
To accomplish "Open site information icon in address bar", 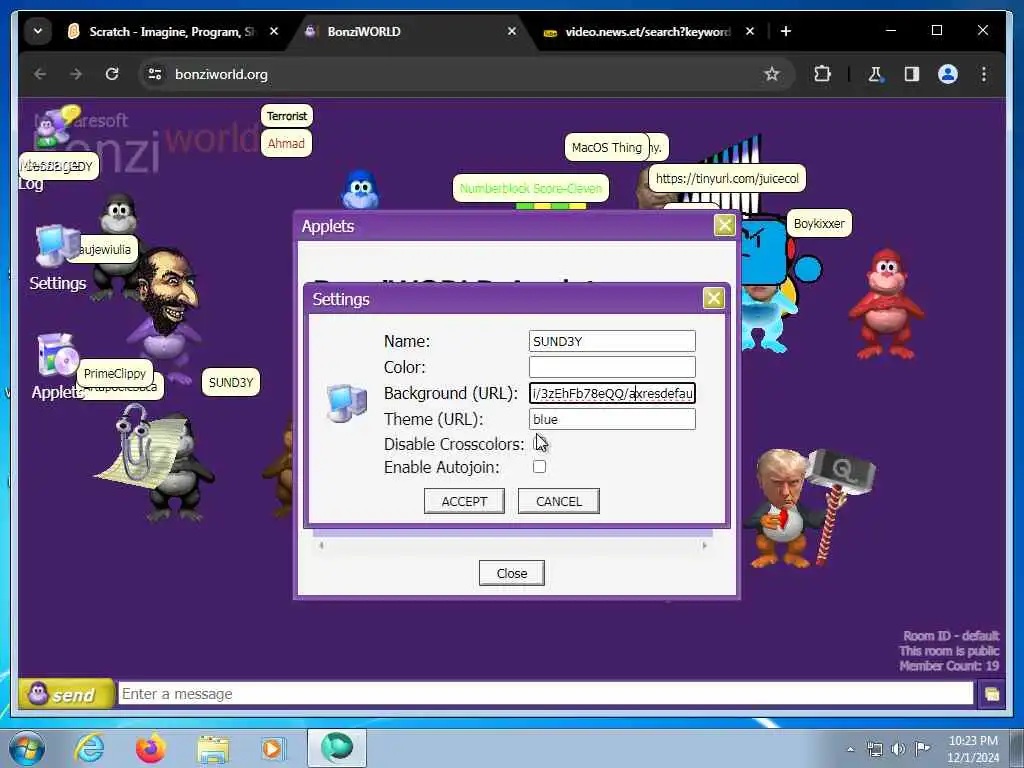I will (155, 74).
